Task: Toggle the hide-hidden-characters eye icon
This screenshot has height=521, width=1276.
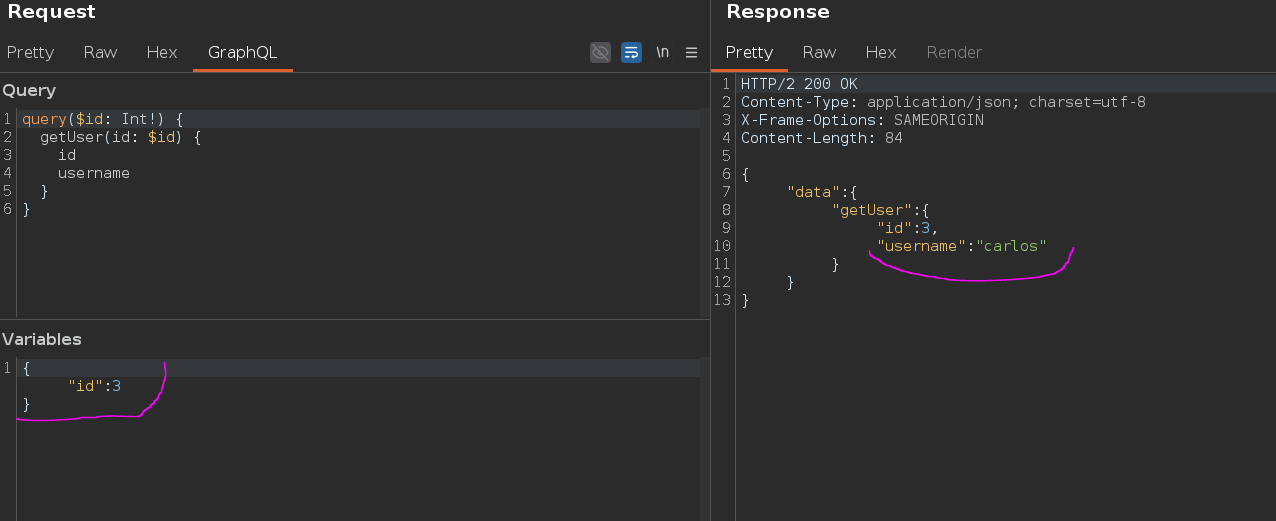Action: (600, 52)
